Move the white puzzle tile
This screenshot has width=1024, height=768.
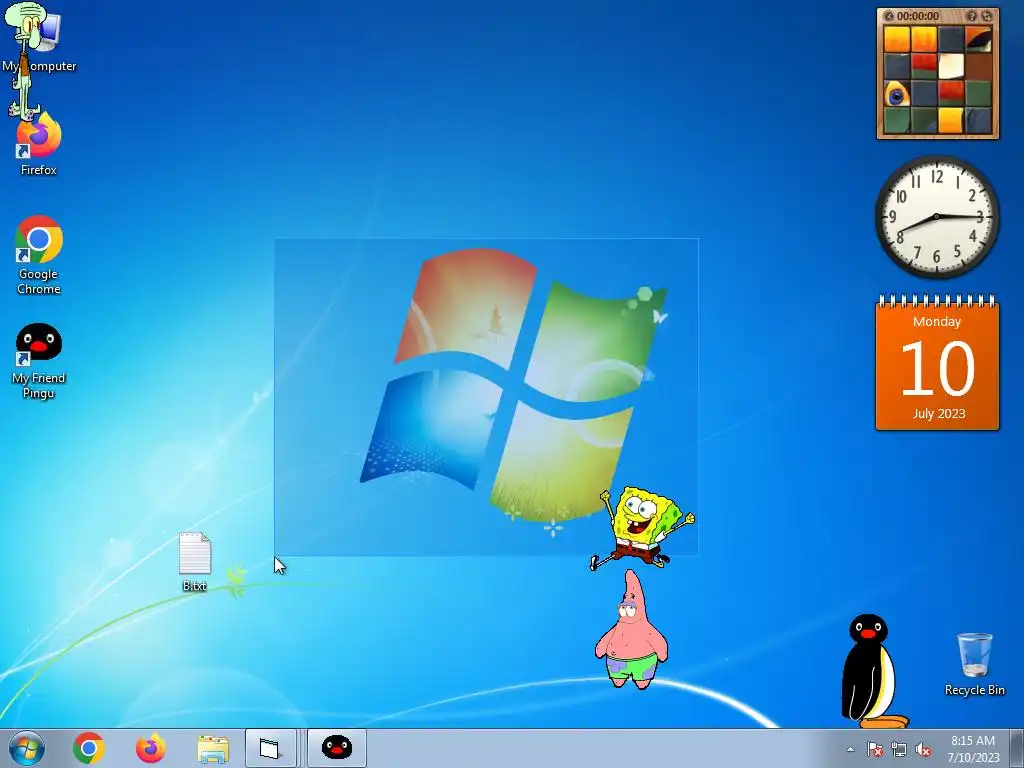pos(951,66)
